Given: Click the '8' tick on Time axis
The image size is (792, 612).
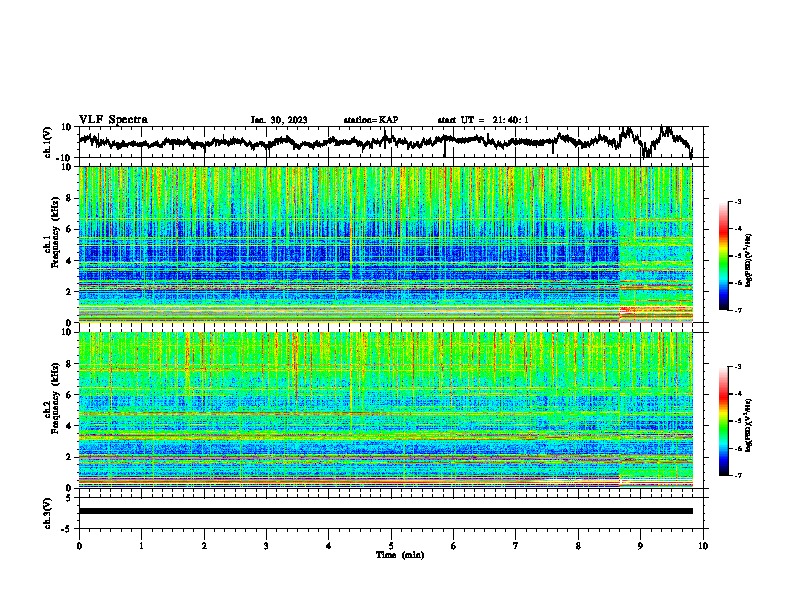Looking at the screenshot, I should click(x=578, y=546).
